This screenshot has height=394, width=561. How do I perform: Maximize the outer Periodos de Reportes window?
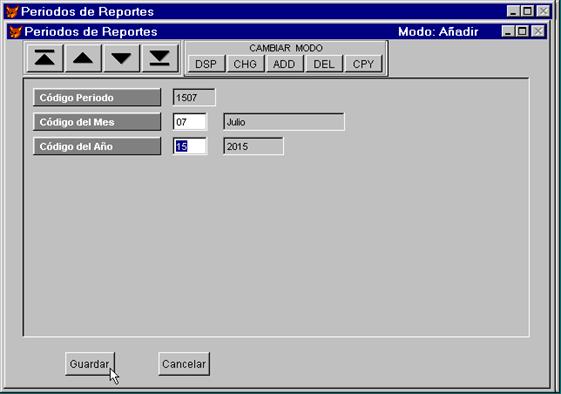point(527,11)
